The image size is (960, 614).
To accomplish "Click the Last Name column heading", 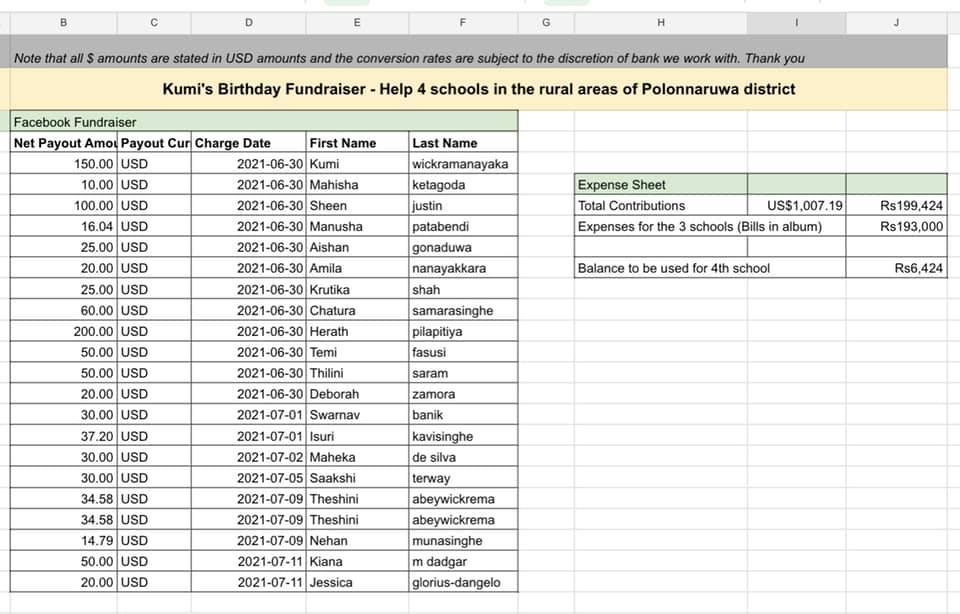I will [463, 143].
